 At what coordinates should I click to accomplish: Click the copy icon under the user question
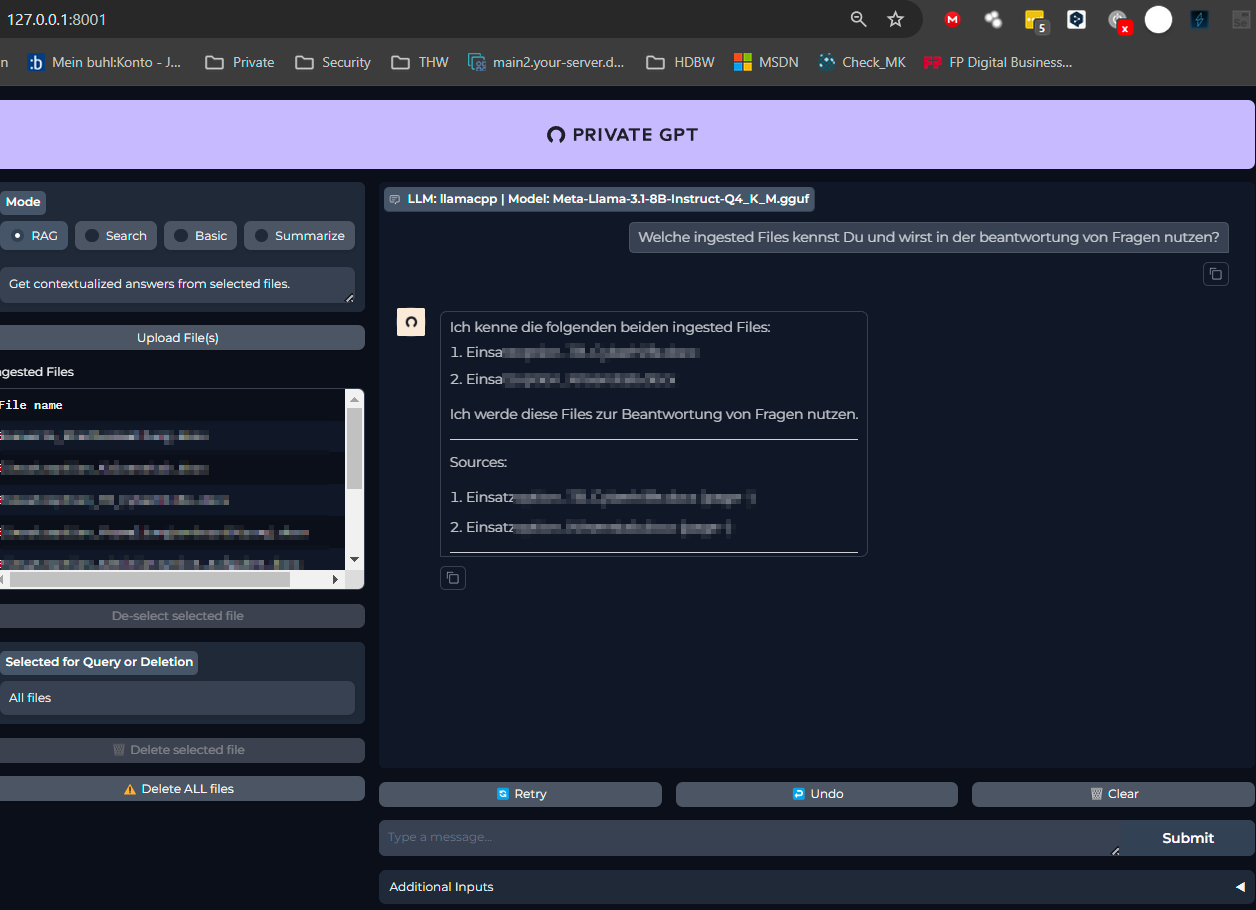click(x=1215, y=274)
